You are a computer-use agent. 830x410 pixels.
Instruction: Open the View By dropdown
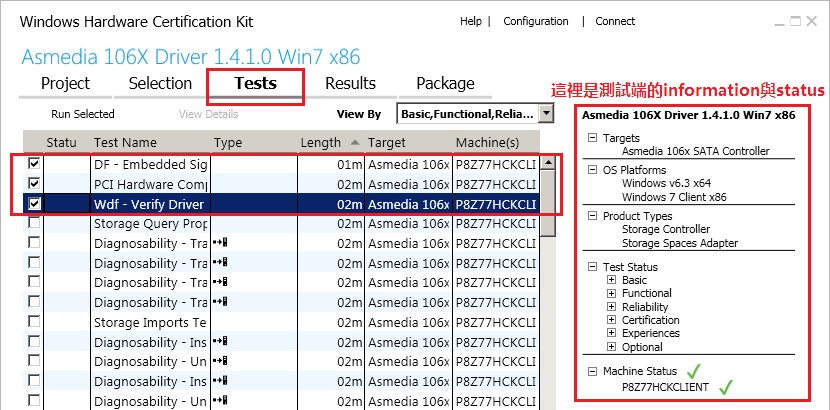tap(547, 113)
